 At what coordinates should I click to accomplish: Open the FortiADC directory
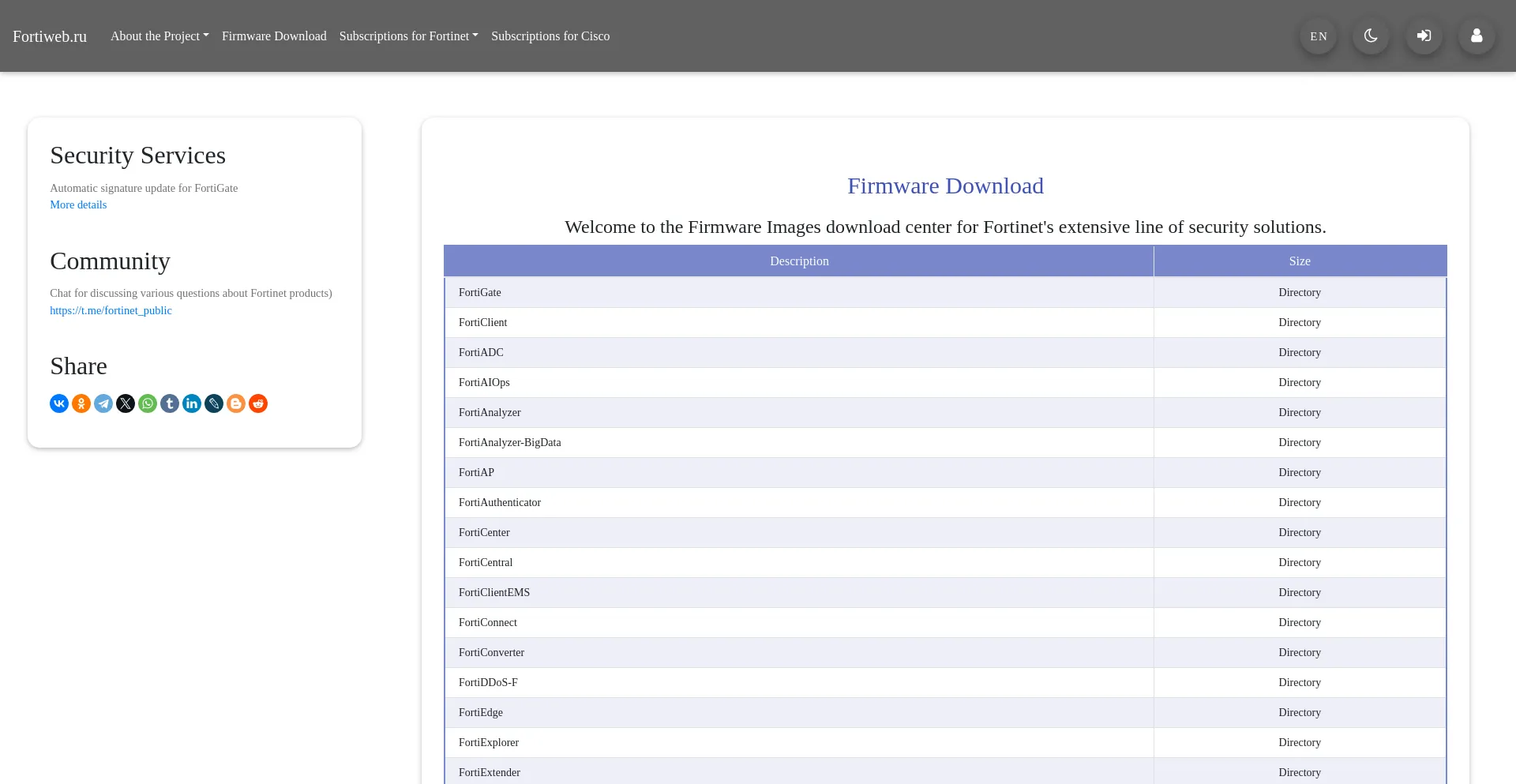[481, 352]
